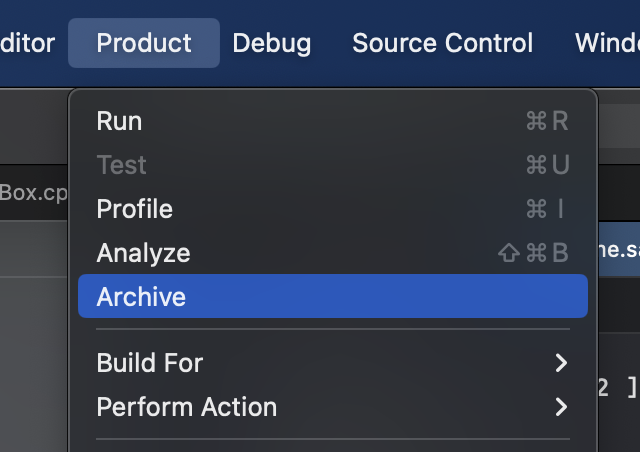Image resolution: width=640 pixels, height=452 pixels.
Task: Click the ⇧⌘B shortcut label beside Analyze
Action: tap(533, 253)
